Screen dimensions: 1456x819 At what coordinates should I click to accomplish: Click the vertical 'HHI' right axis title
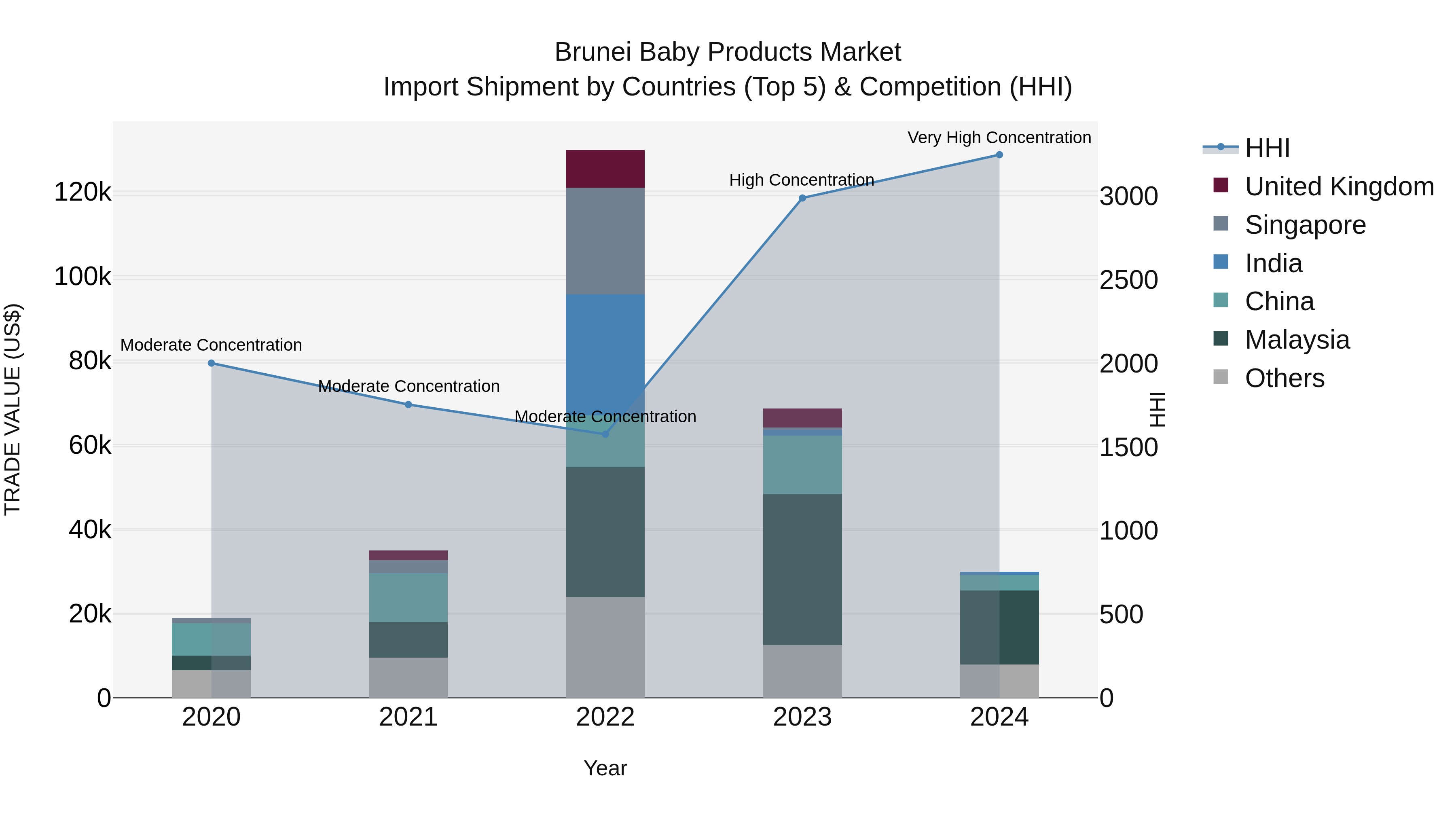[1158, 409]
